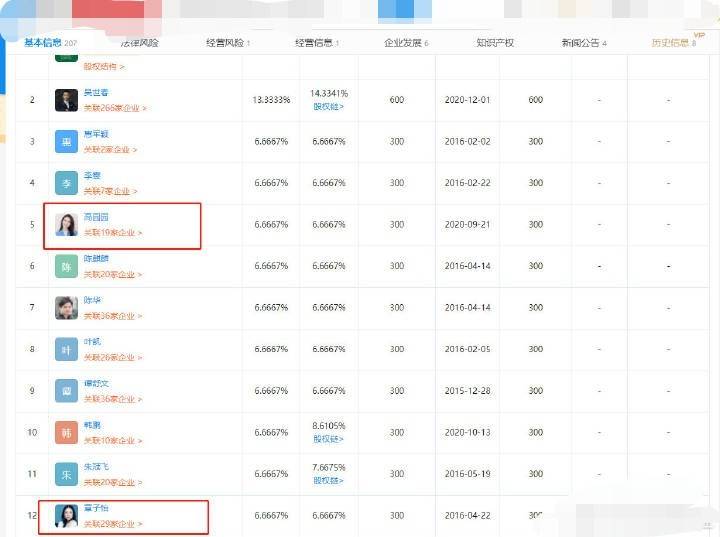
Task: Click the date 2020-09-21
Action: point(467,225)
